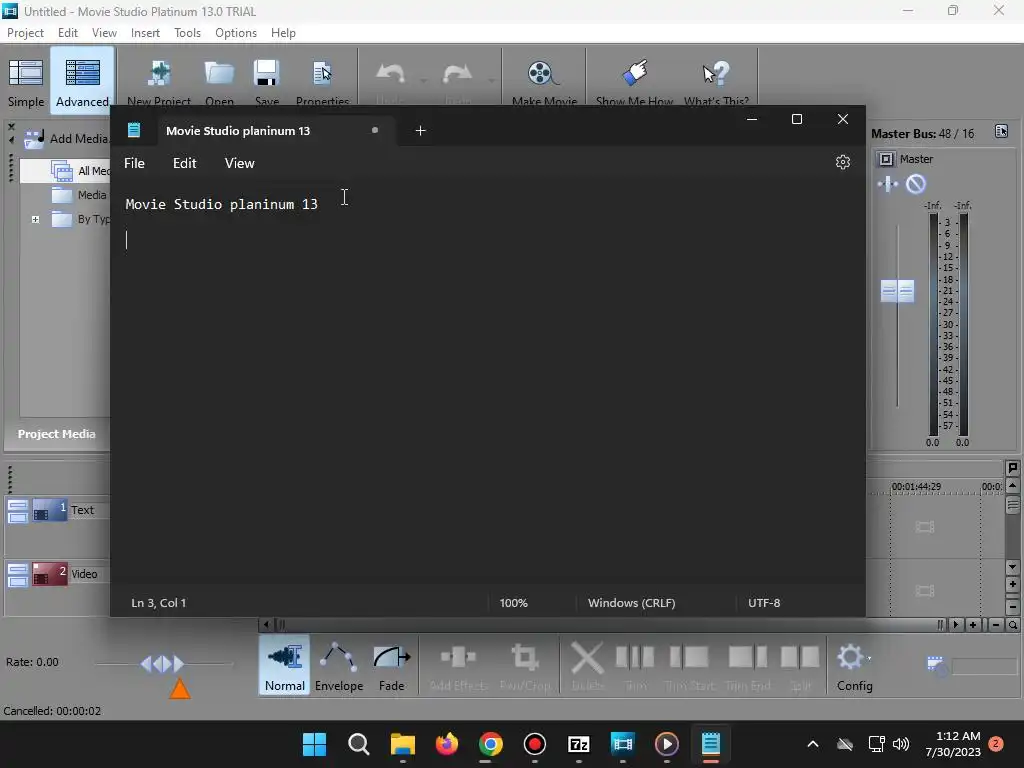The width and height of the screenshot is (1024, 768).
Task: Switch to Simple editing mode
Action: point(25,82)
